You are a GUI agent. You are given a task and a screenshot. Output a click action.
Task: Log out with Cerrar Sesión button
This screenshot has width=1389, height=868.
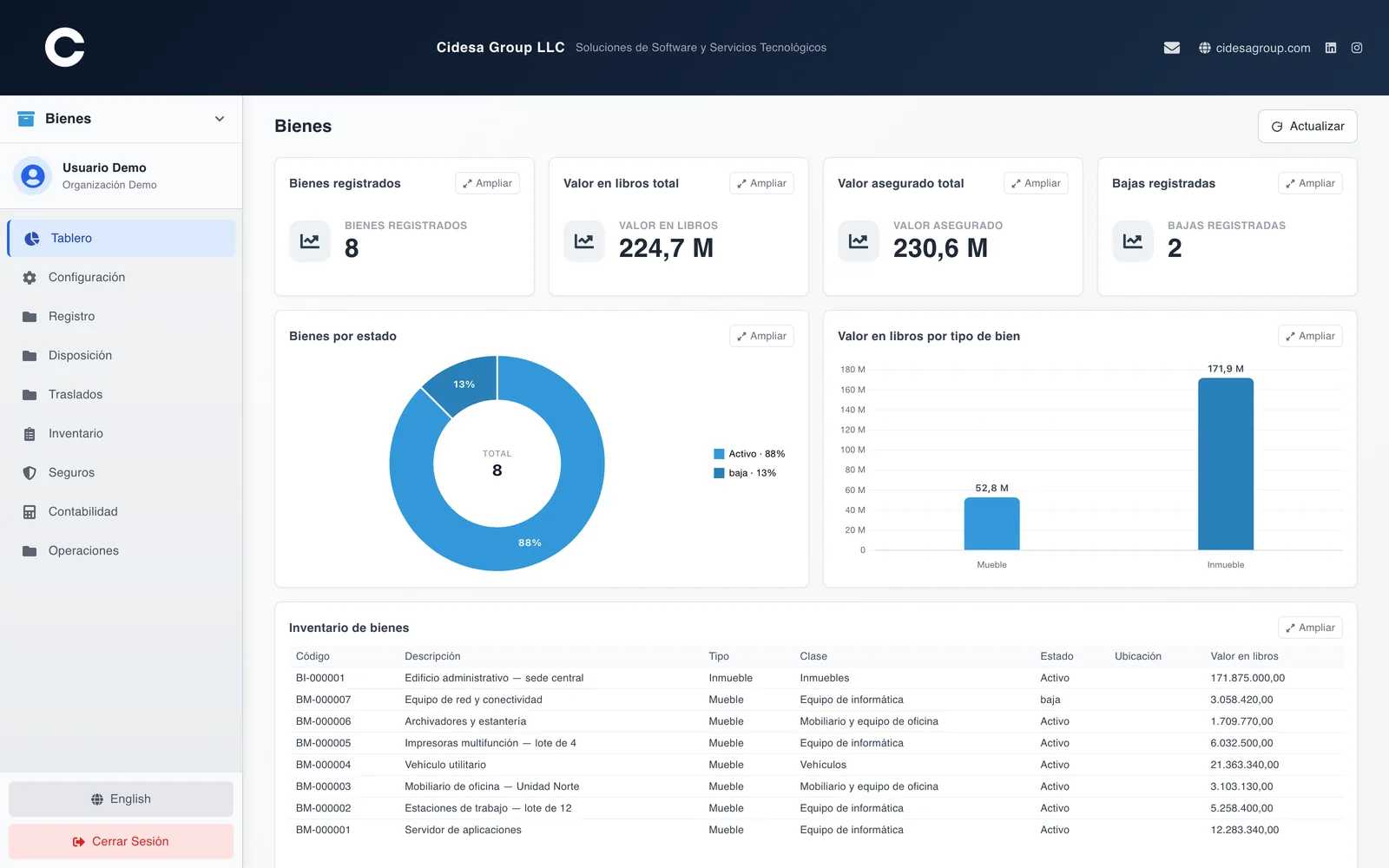(121, 842)
